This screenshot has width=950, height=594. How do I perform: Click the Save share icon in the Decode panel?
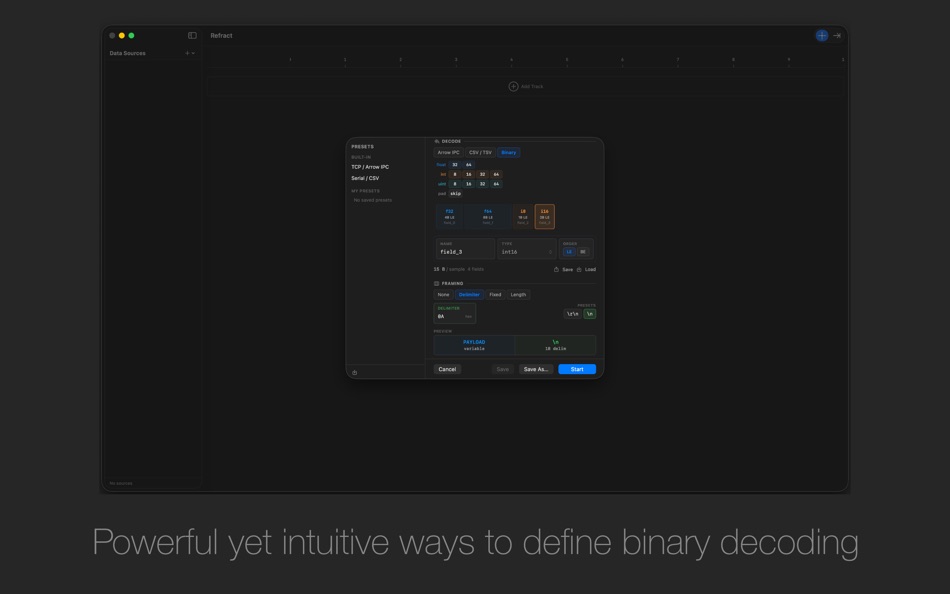point(556,269)
